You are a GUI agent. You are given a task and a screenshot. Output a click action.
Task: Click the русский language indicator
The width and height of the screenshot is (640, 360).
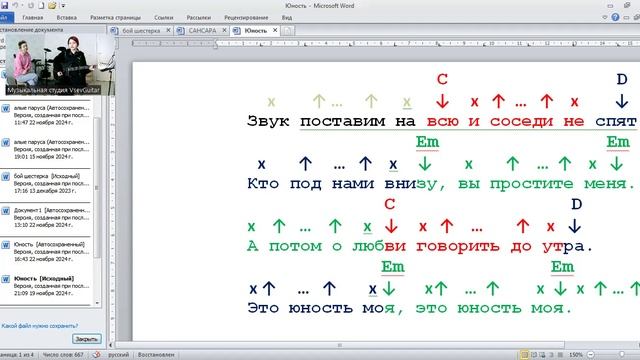click(x=118, y=355)
